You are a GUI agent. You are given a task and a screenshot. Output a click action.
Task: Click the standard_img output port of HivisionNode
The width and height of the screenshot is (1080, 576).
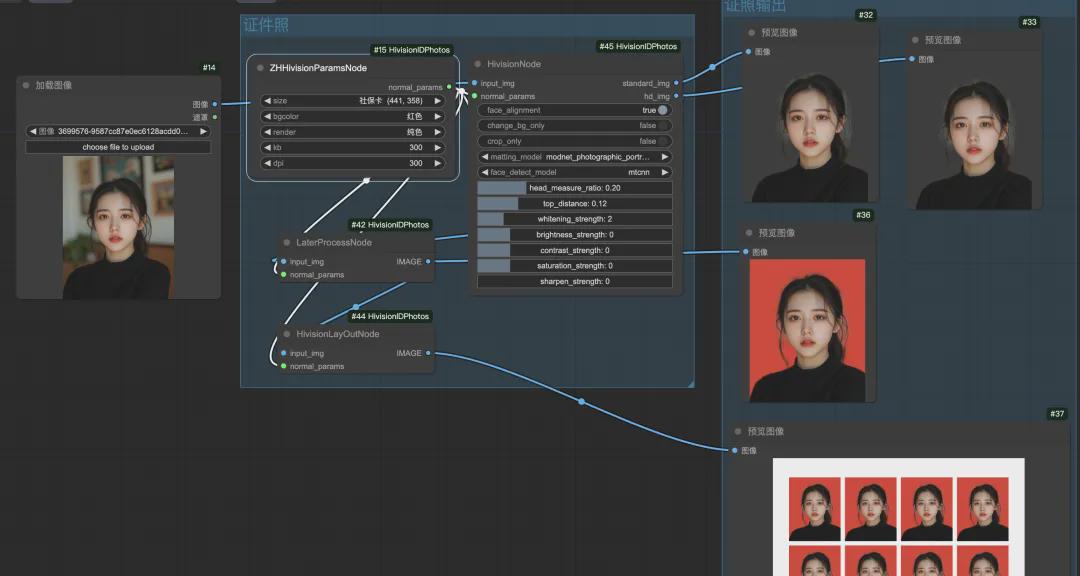point(676,83)
